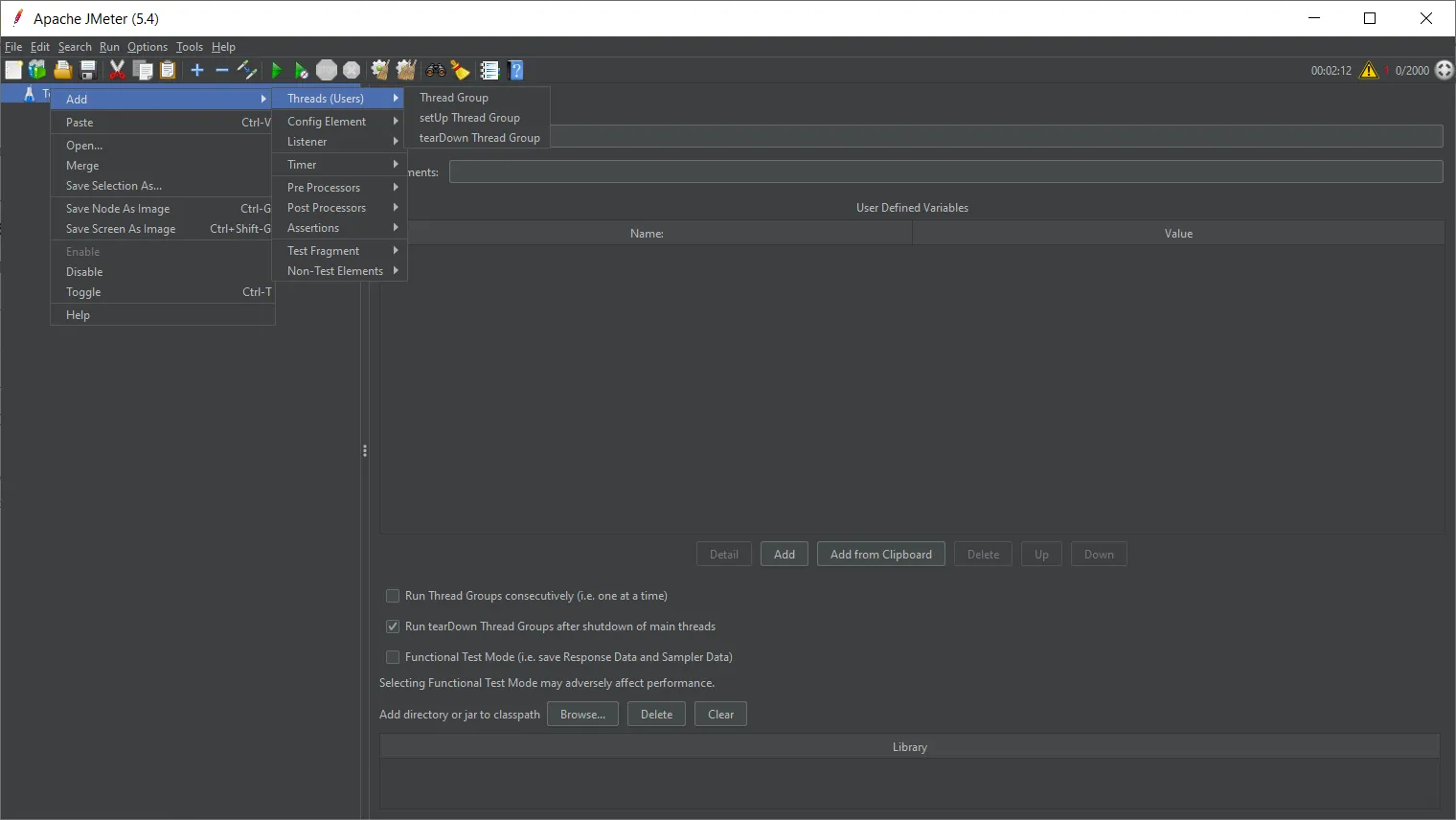
Task: Click the New test plan toolbar icon
Action: click(x=13, y=70)
